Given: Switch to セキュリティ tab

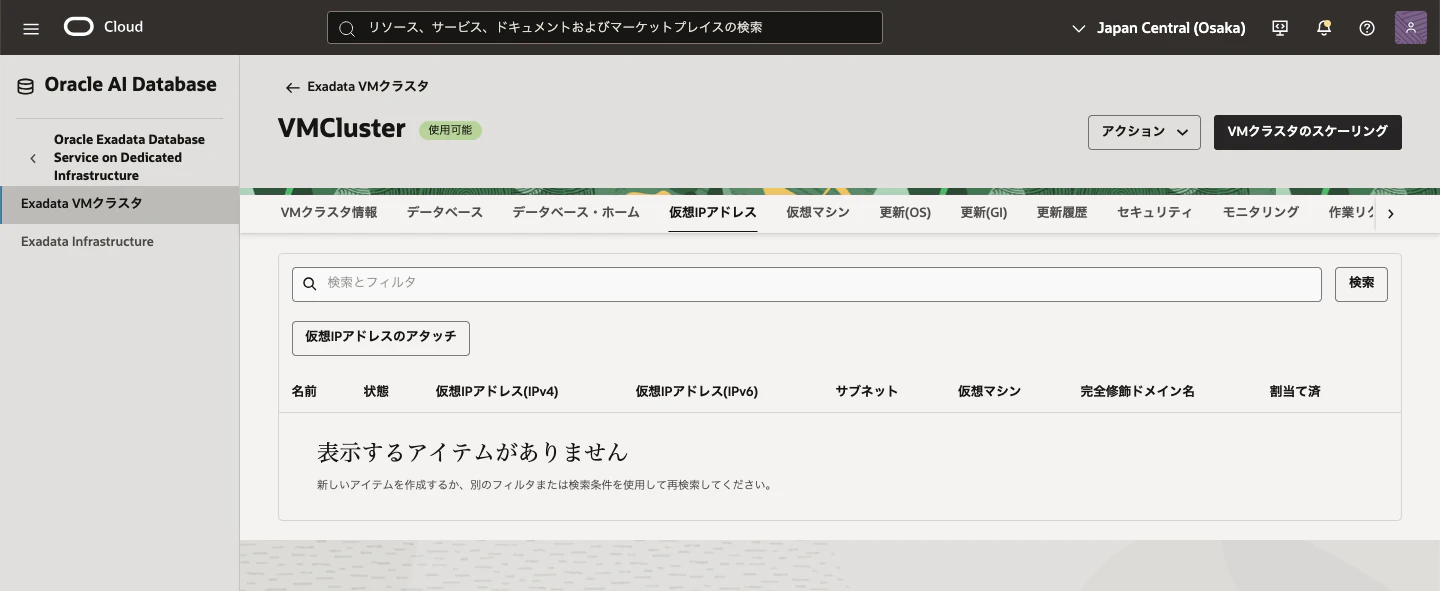Looking at the screenshot, I should (1155, 212).
